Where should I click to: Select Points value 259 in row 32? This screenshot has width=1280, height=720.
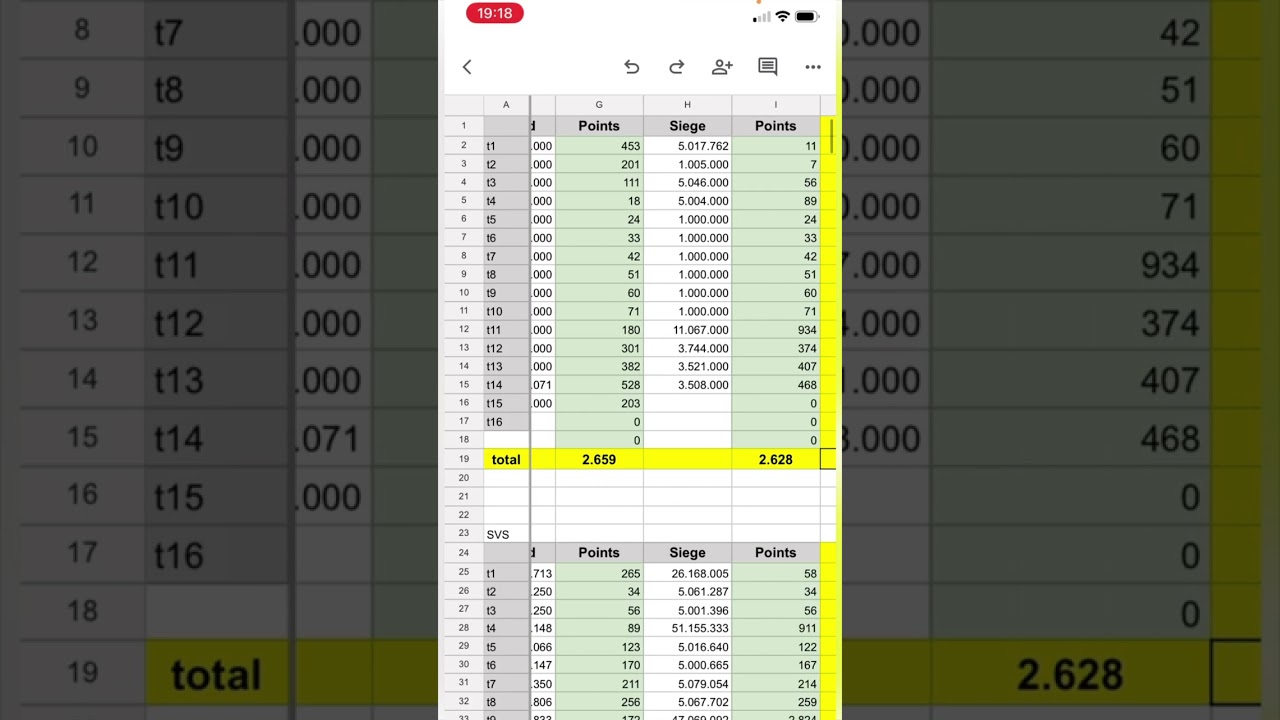[x=776, y=702]
